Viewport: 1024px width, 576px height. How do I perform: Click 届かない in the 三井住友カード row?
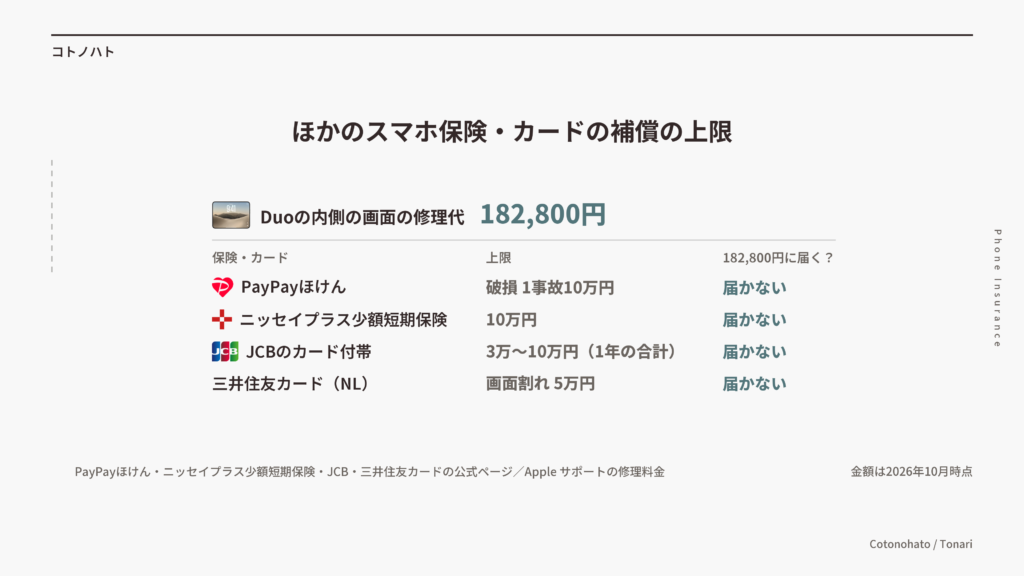(754, 383)
